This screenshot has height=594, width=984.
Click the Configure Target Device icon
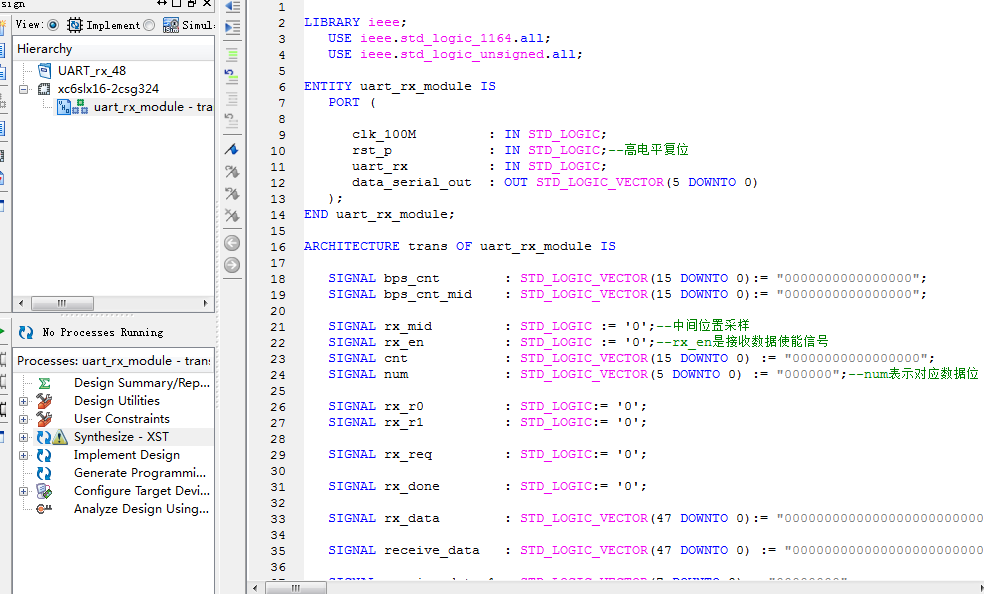click(44, 491)
